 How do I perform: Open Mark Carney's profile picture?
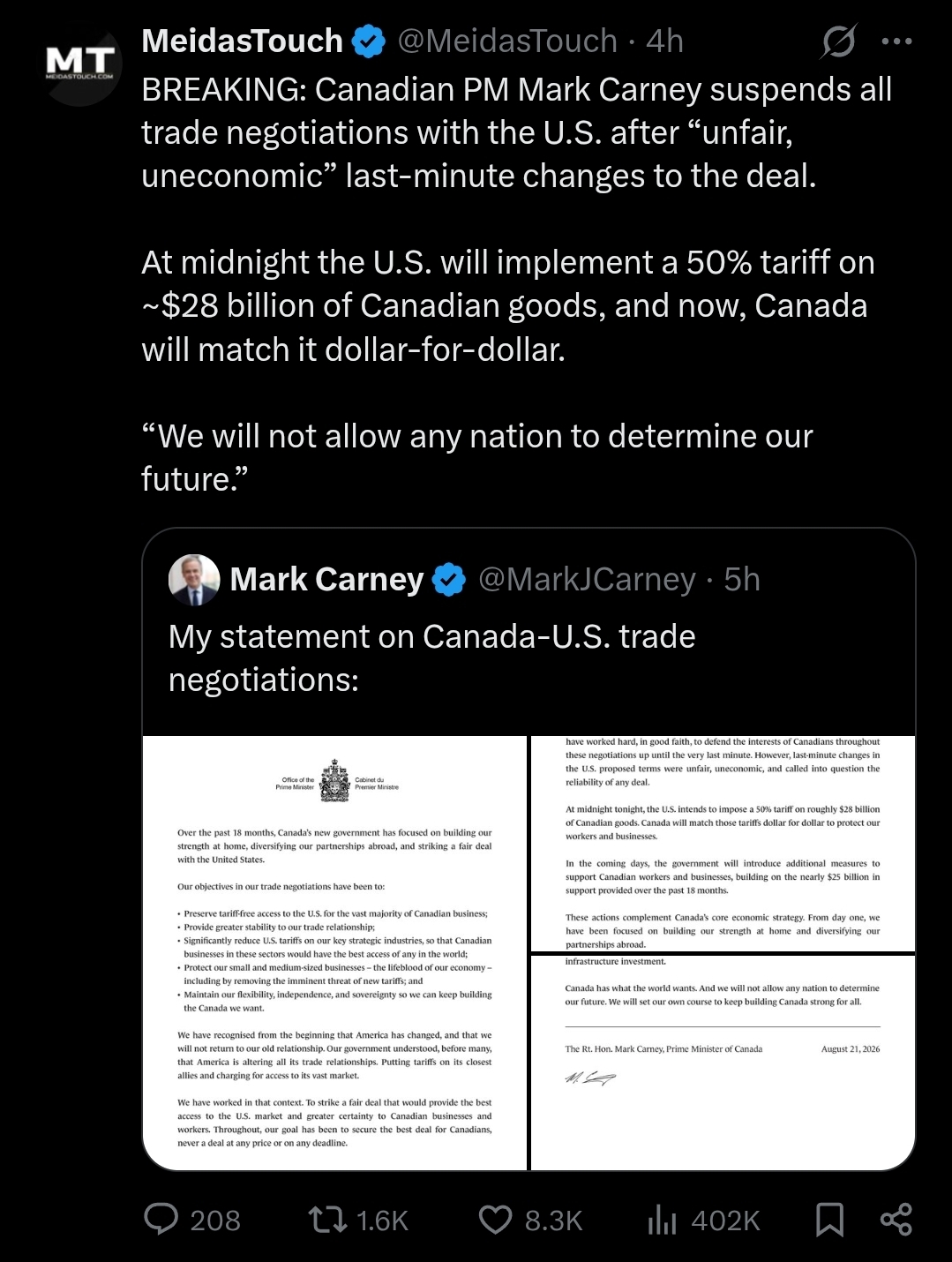pyautogui.click(x=194, y=580)
